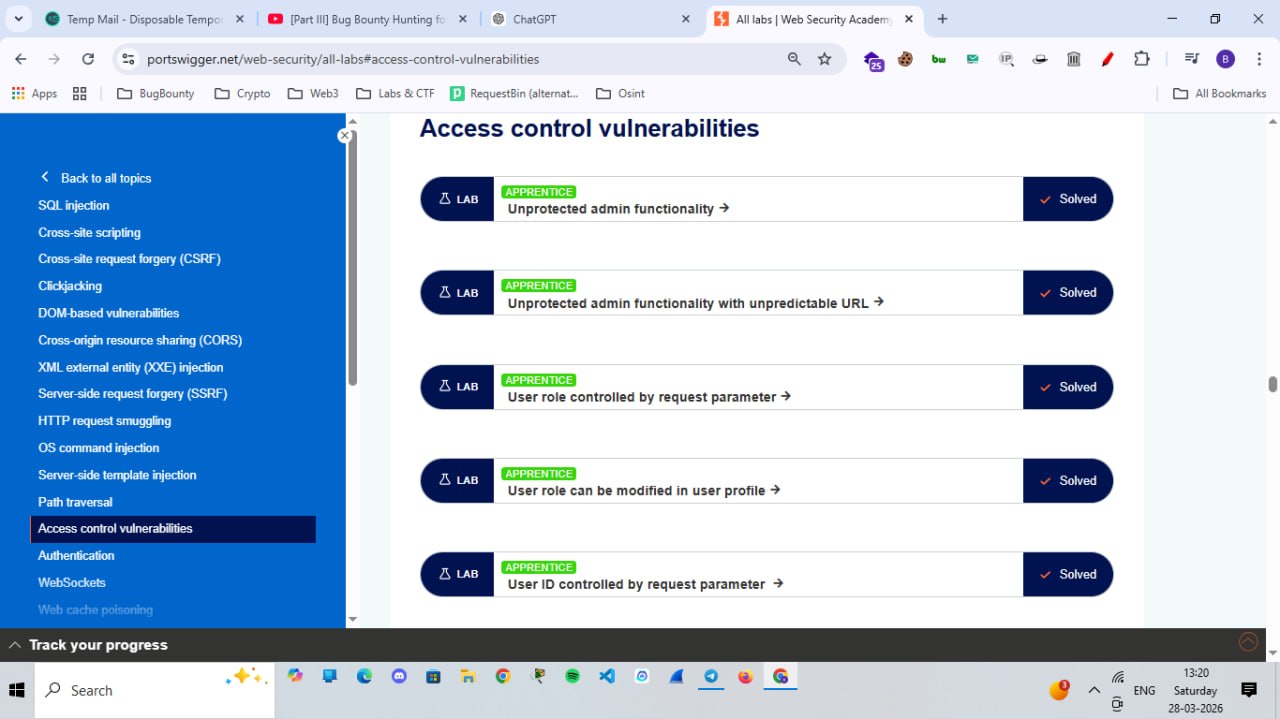1280x719 pixels.
Task: Open the RequestBin bookmark
Action: 514,93
